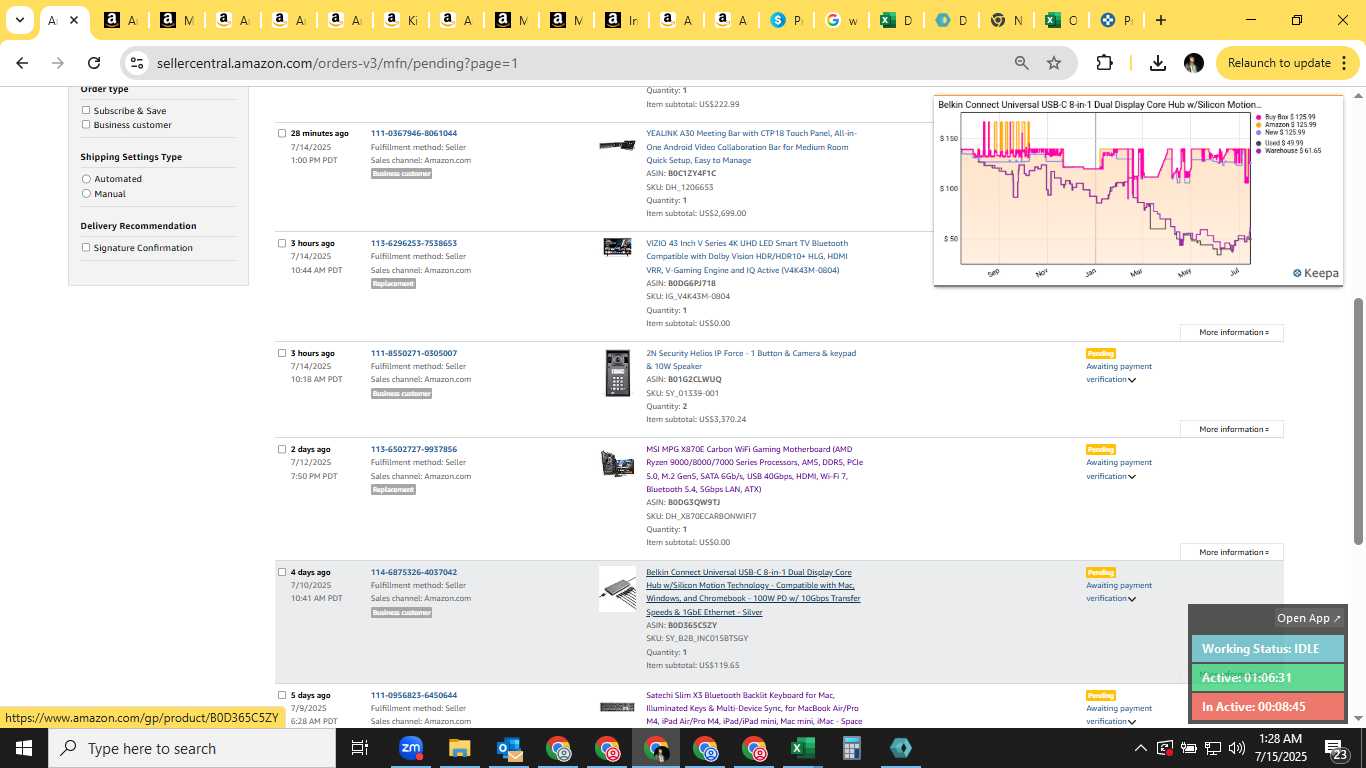
Task: Open the network icon in system tray
Action: (1213, 748)
